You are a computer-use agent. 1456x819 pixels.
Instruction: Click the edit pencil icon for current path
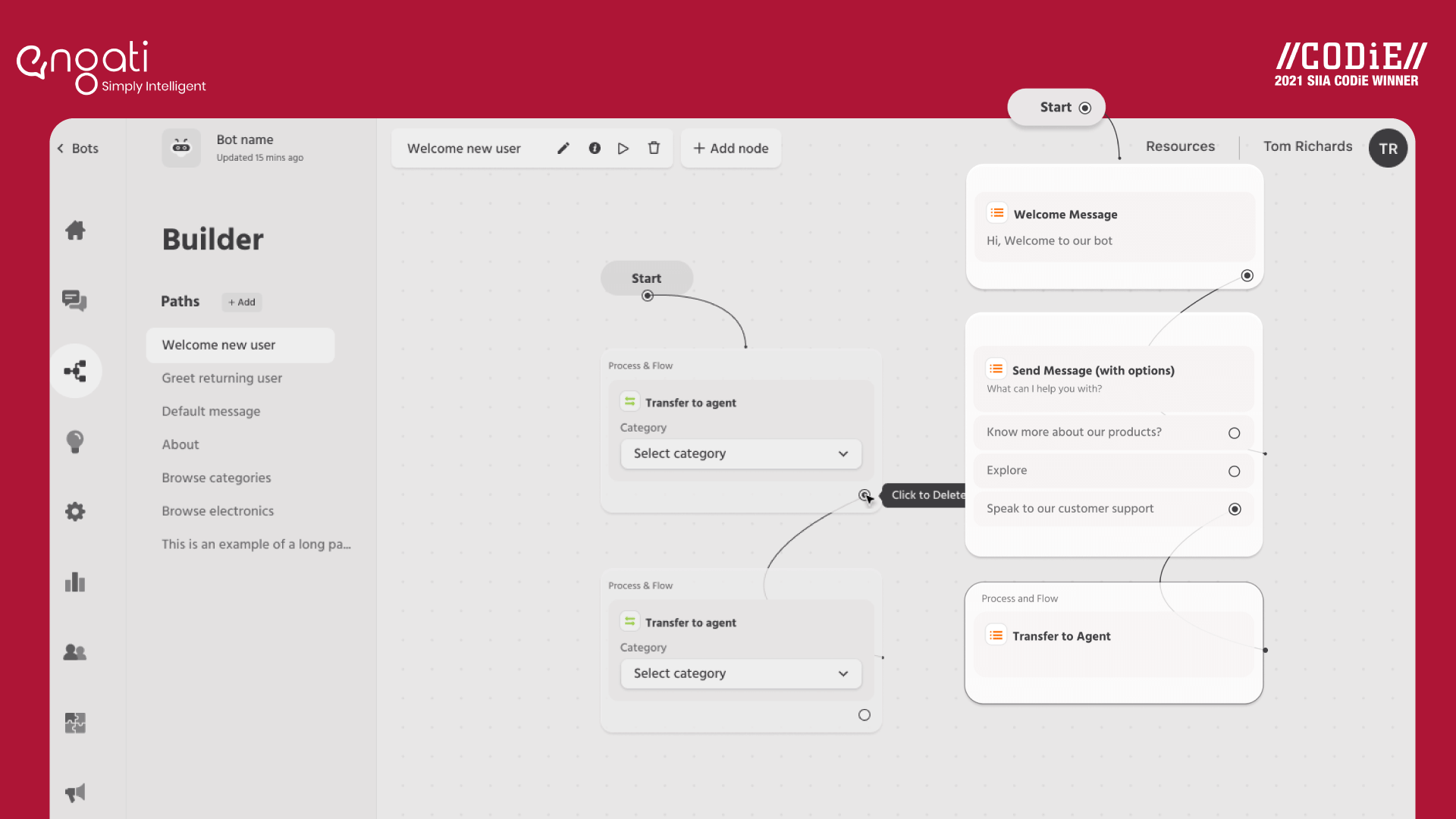pos(562,148)
